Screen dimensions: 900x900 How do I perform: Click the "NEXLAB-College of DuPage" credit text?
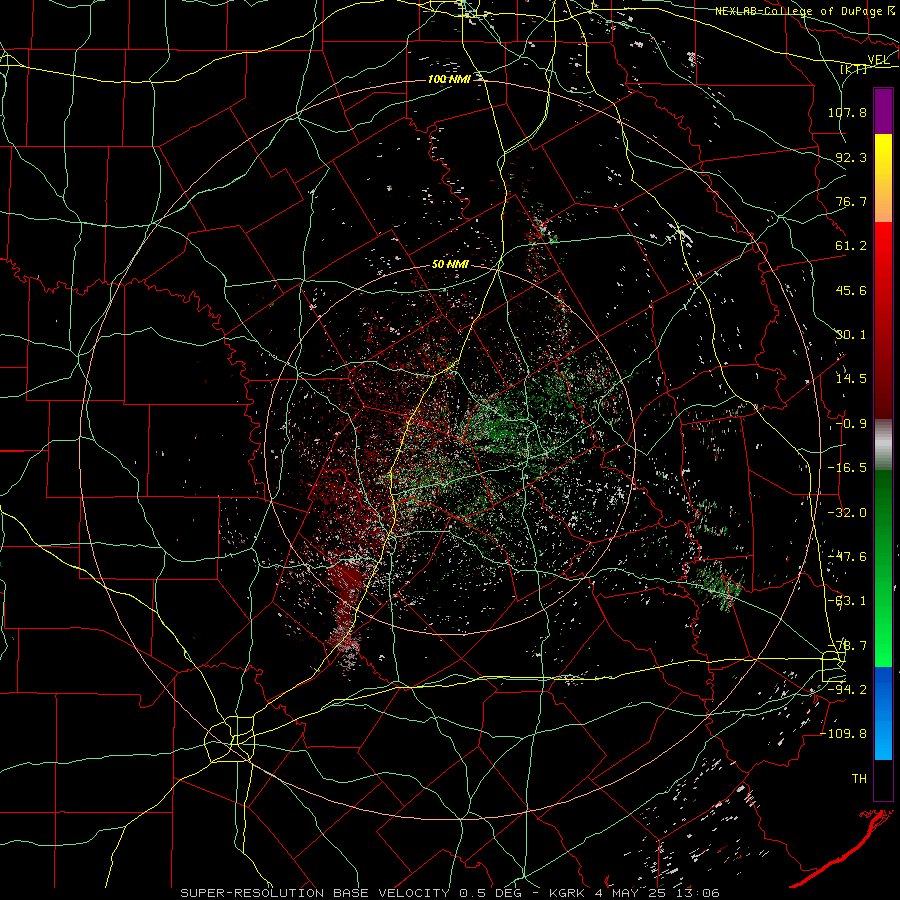pyautogui.click(x=800, y=11)
